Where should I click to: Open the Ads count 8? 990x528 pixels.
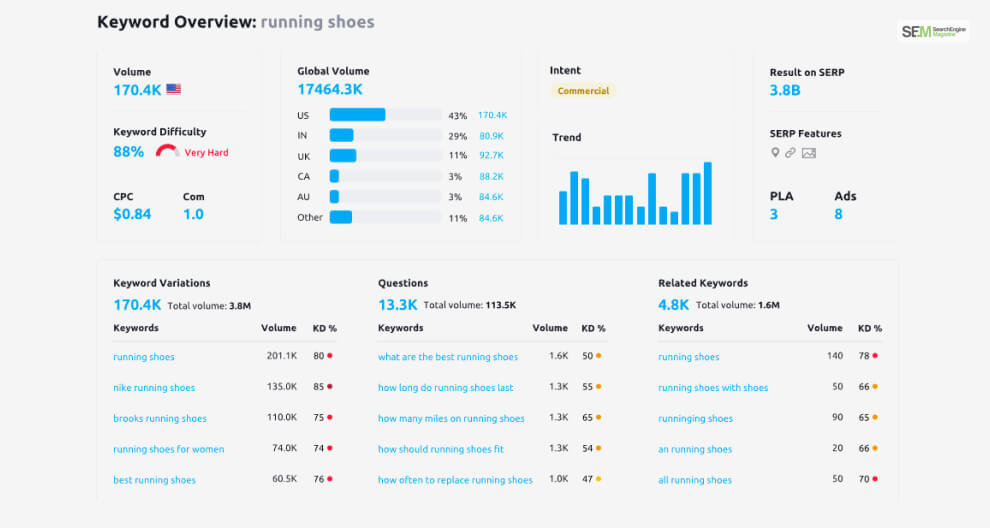(x=838, y=214)
